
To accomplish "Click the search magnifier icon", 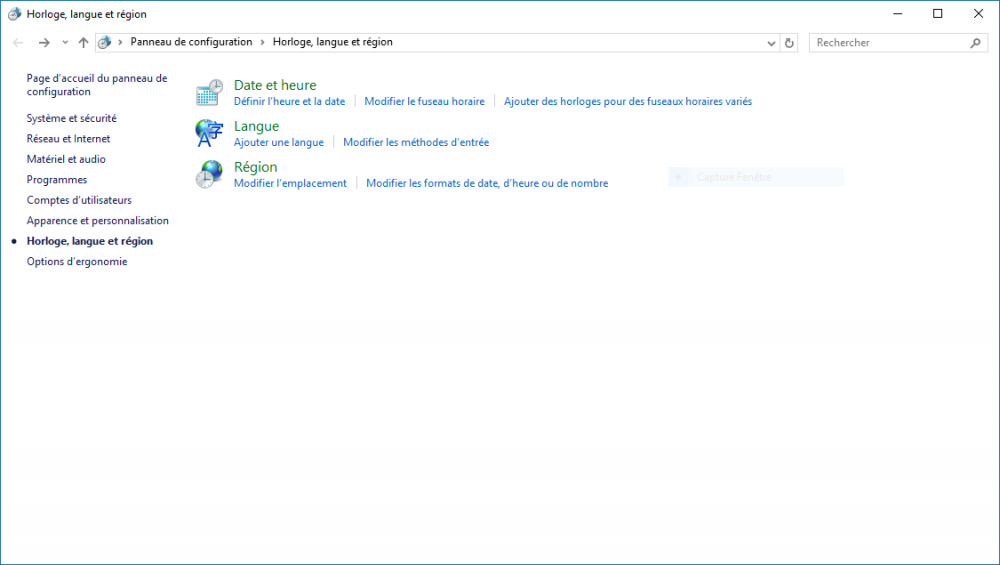I will pyautogui.click(x=975, y=43).
